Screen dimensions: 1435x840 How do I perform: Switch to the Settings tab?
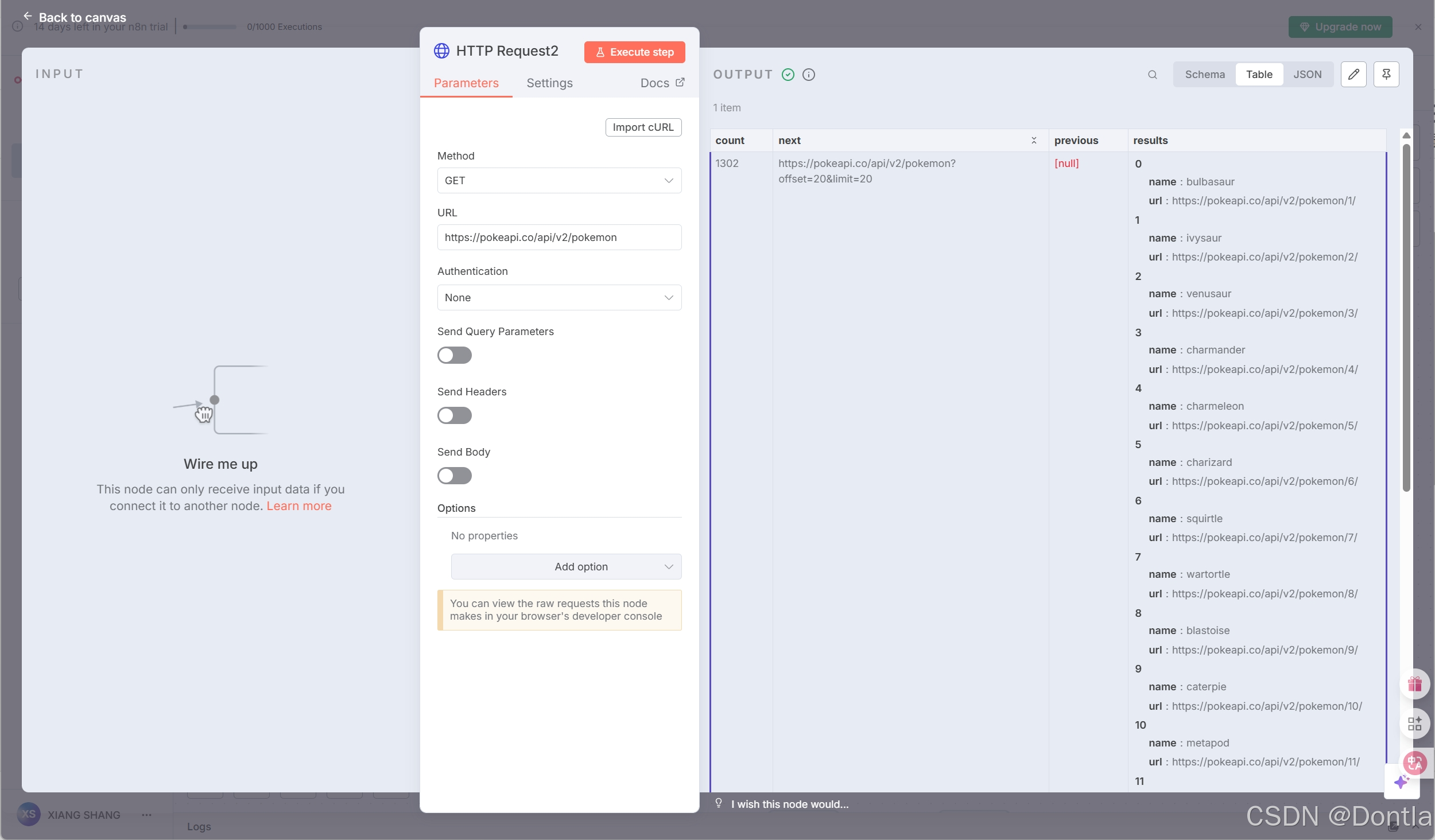549,83
